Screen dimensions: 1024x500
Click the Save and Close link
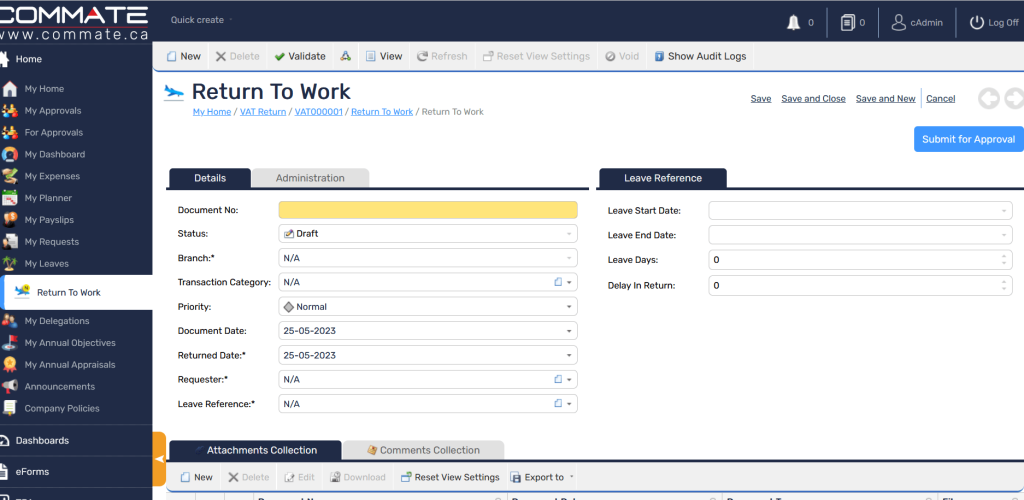pos(813,99)
